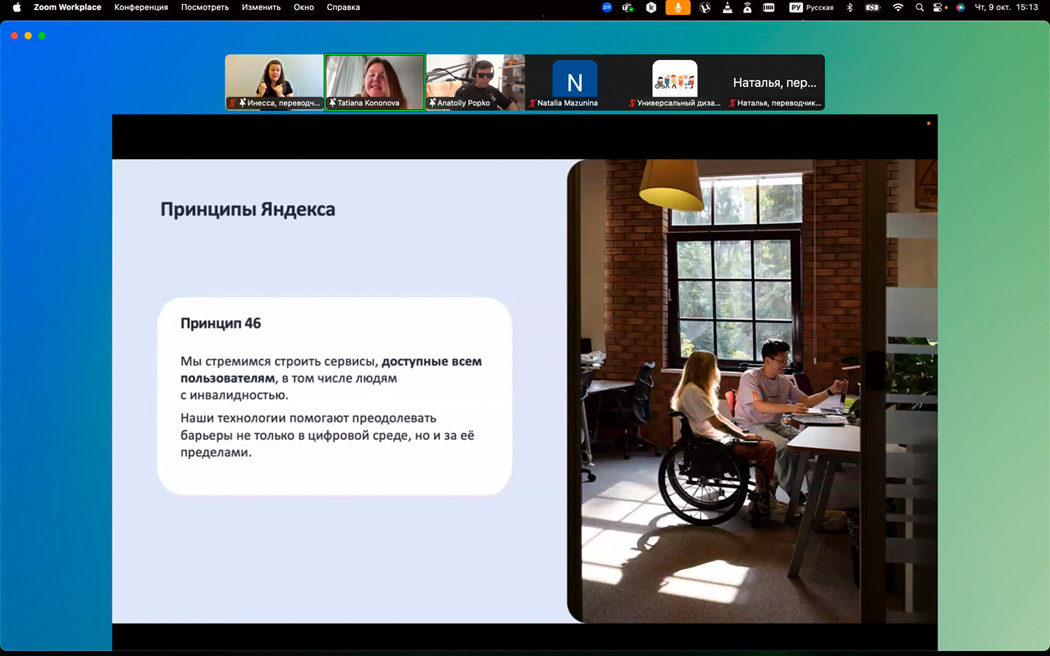Select Anatoliy Popko's video thumbnail
The height and width of the screenshot is (656, 1050).
click(x=475, y=81)
